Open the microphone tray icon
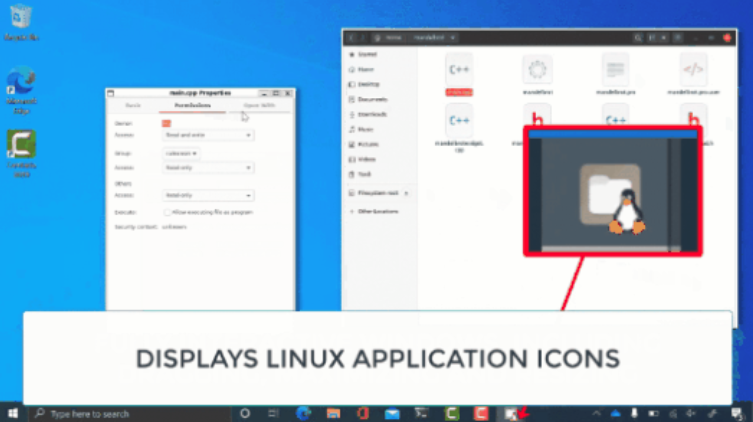This screenshot has width=753, height=422. coord(634,413)
